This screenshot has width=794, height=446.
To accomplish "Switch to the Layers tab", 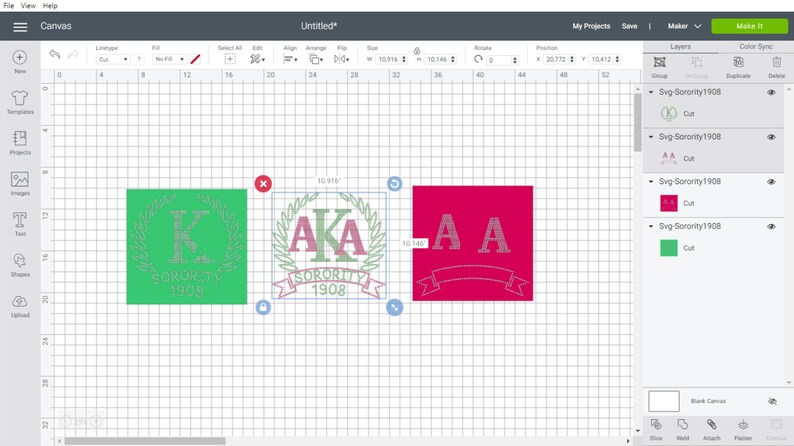I will coord(680,47).
